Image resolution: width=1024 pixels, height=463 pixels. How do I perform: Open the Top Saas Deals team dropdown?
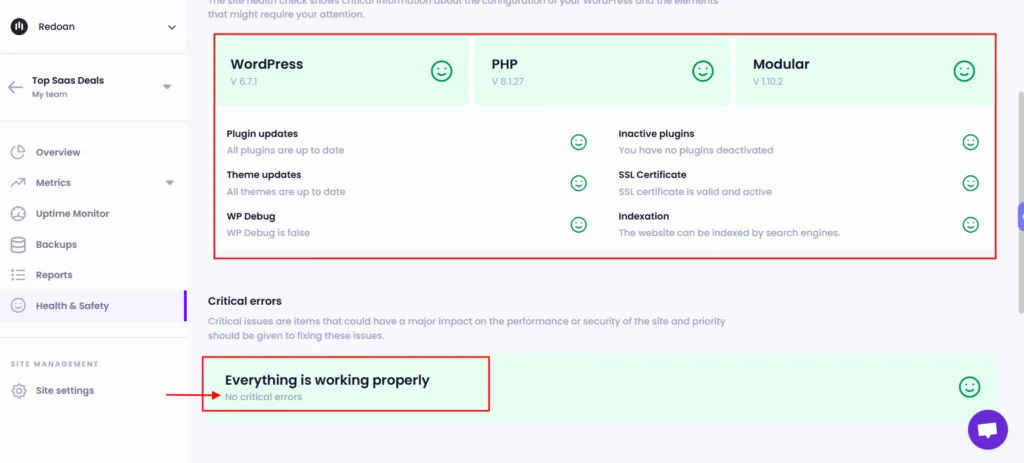coord(167,87)
